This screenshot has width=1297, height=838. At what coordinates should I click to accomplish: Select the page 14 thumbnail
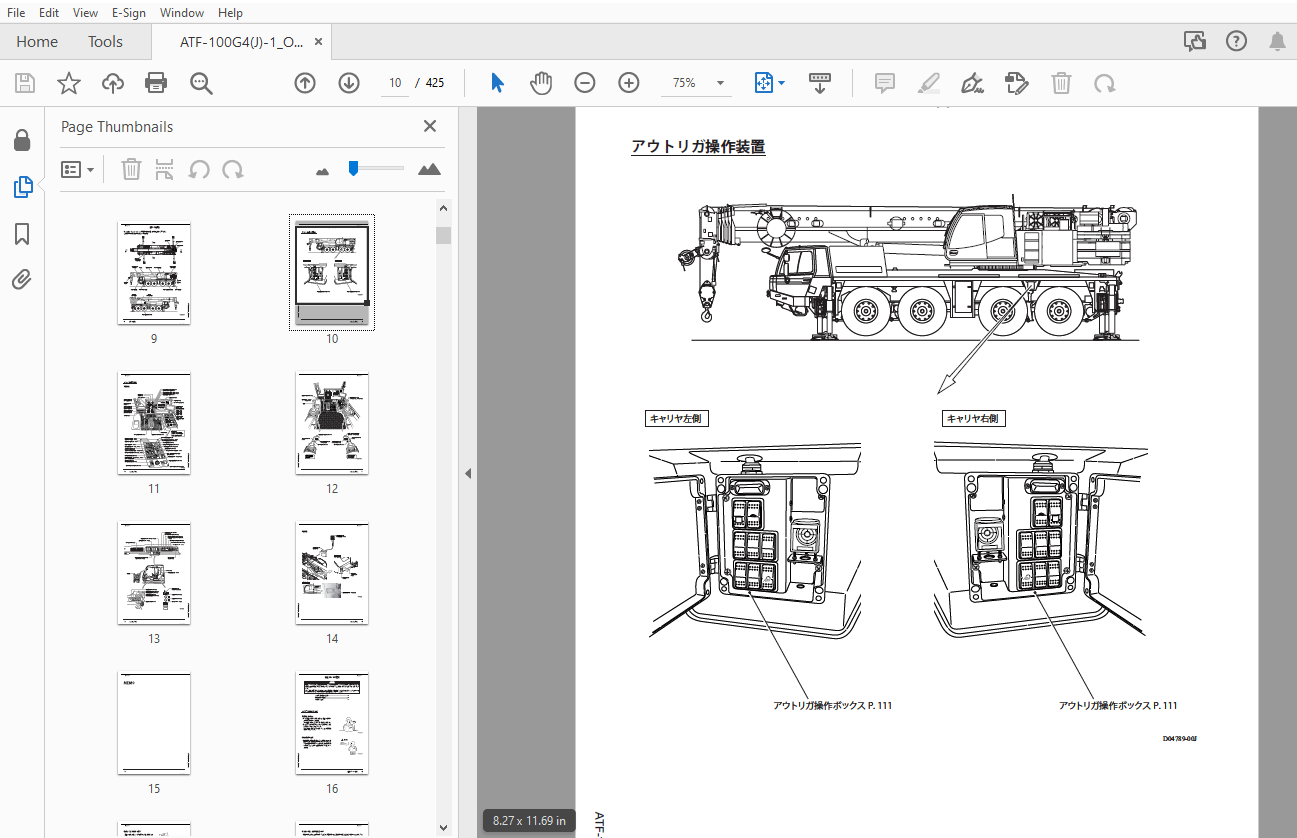point(332,573)
